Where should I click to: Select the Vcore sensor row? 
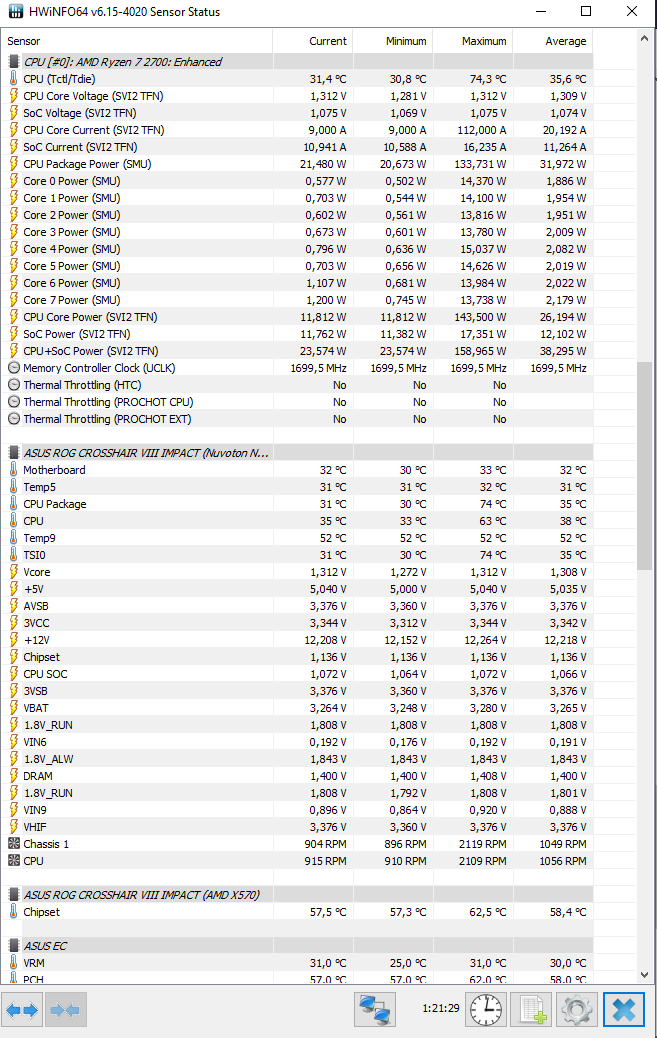[297, 572]
